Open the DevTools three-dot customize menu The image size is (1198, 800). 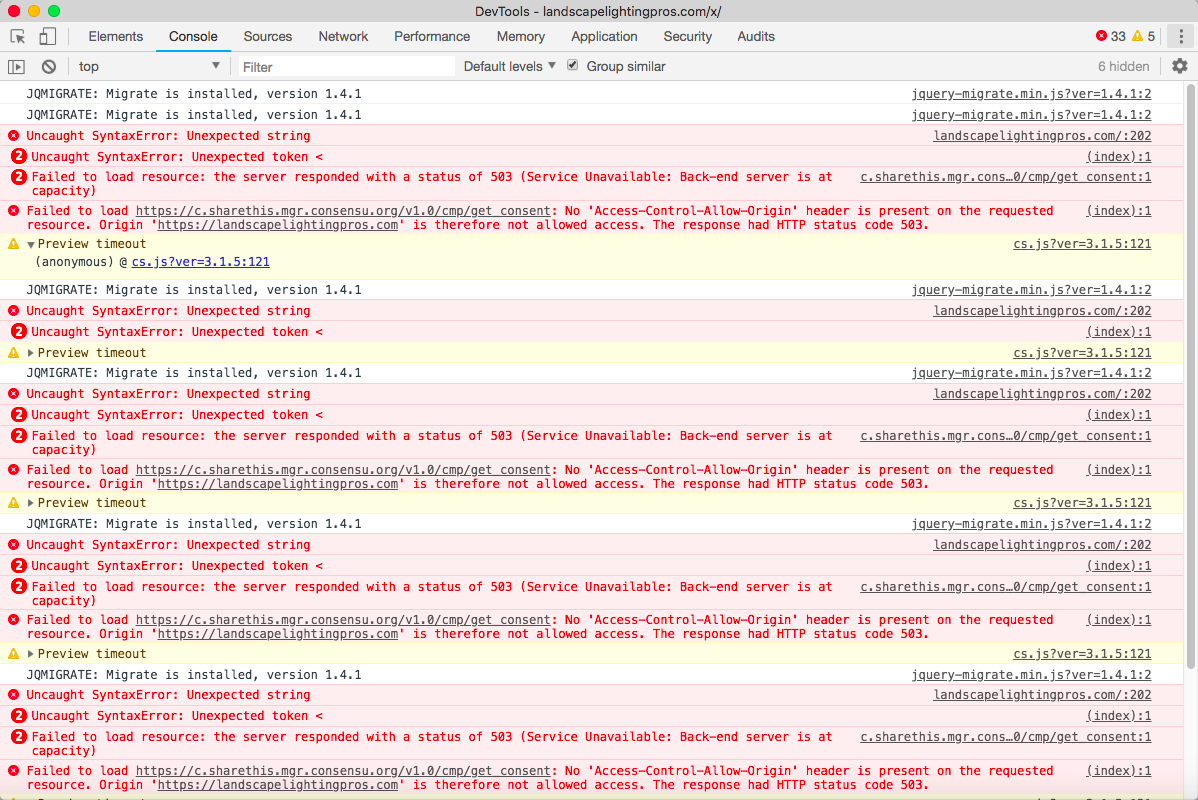pyautogui.click(x=1181, y=36)
